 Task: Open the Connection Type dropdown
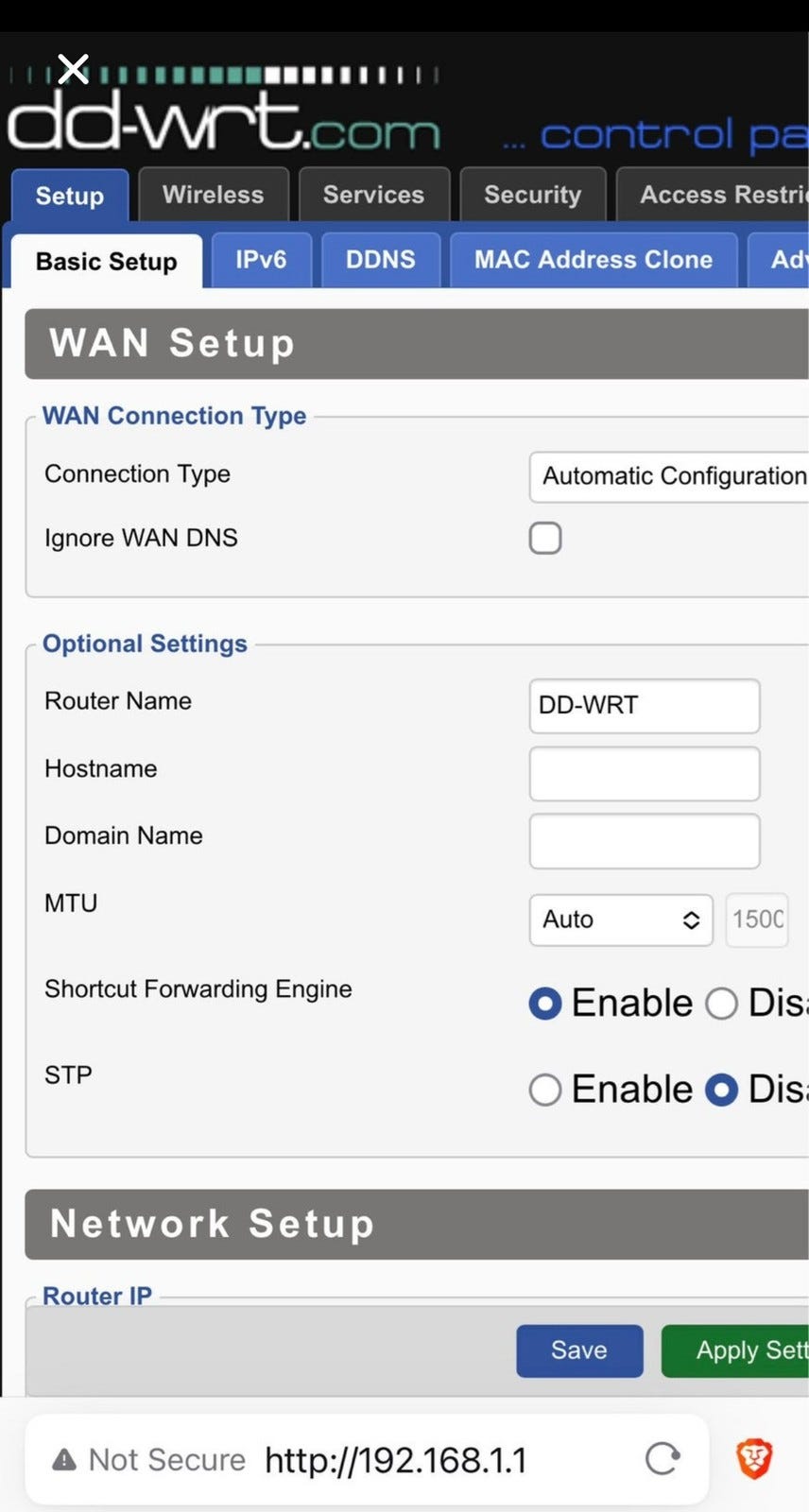(669, 476)
